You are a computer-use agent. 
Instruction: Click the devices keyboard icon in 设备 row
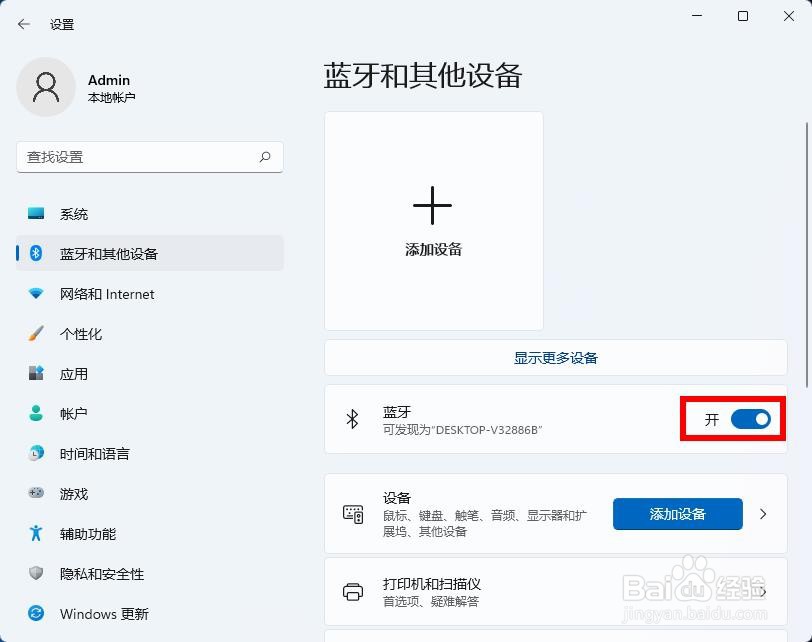point(353,514)
